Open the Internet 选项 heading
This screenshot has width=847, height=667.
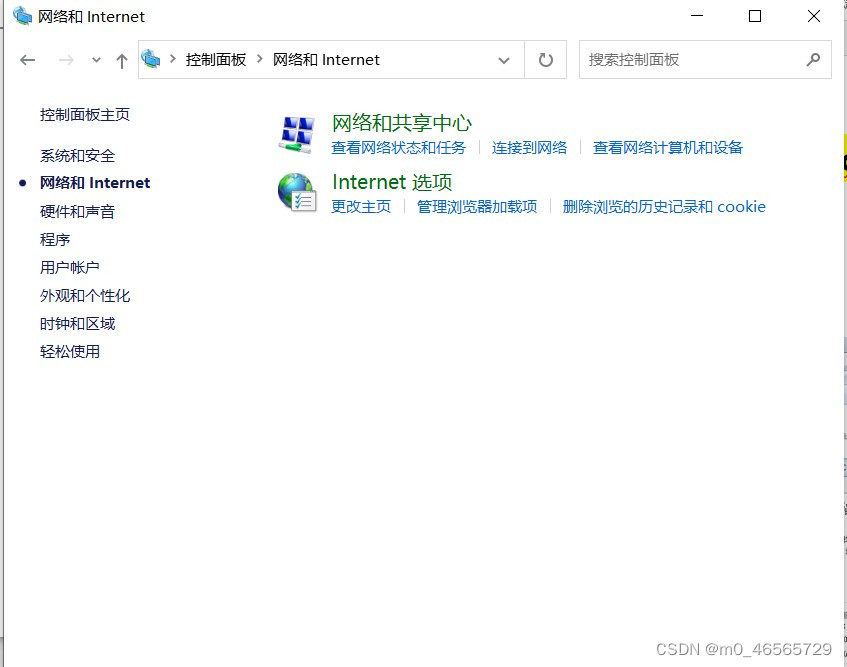(392, 182)
